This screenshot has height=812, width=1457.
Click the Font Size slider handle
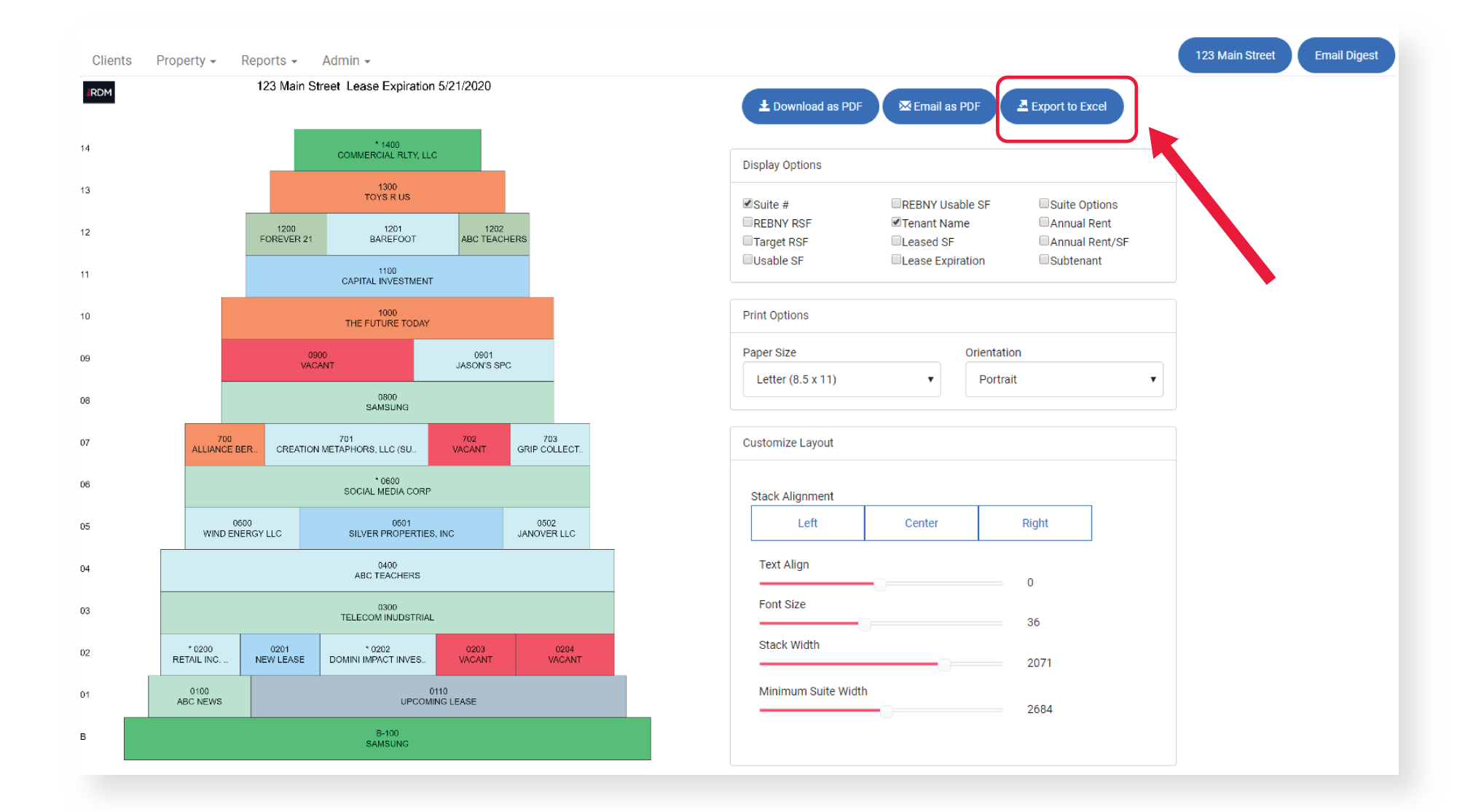click(x=864, y=623)
